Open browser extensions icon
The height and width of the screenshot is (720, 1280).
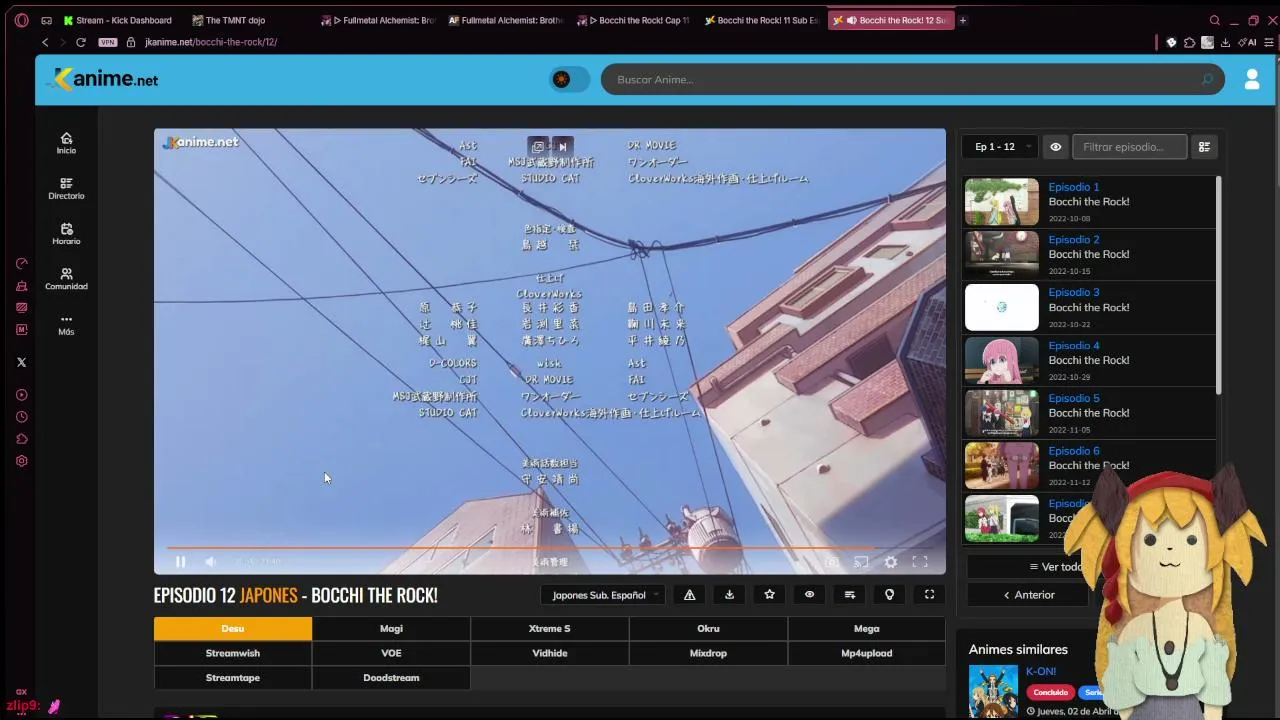coord(1189,42)
